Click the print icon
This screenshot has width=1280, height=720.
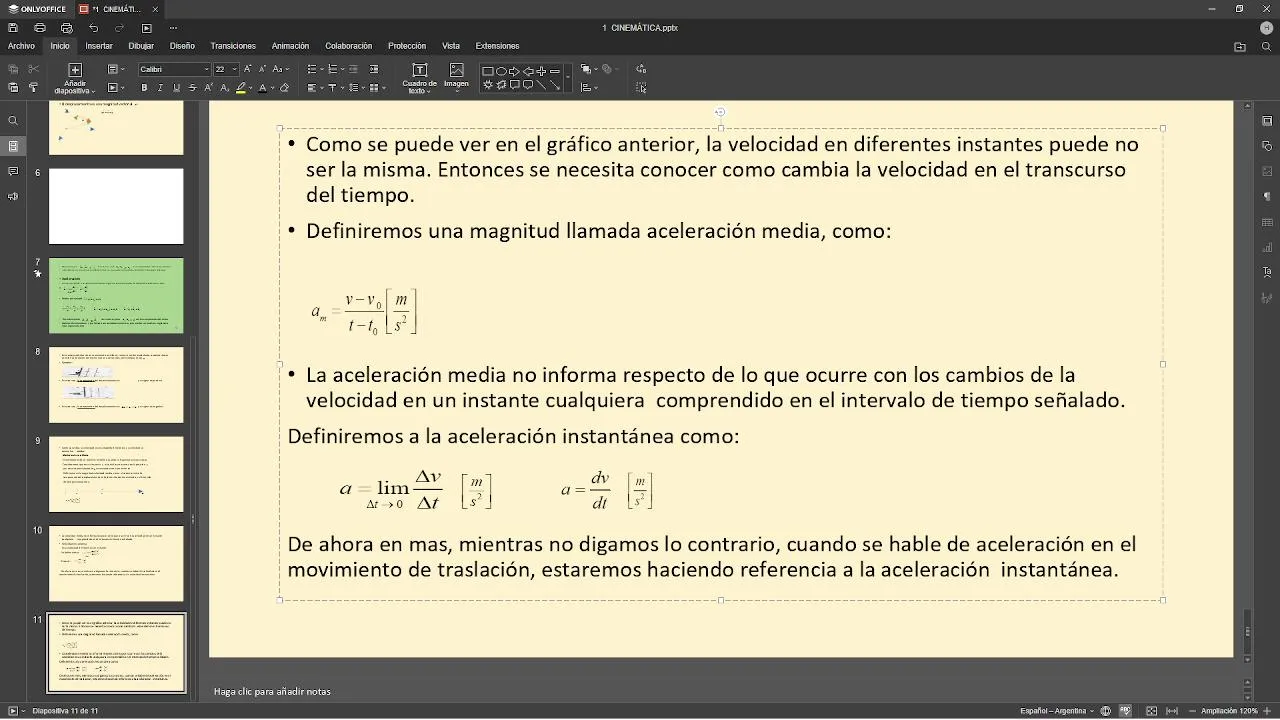(40, 28)
